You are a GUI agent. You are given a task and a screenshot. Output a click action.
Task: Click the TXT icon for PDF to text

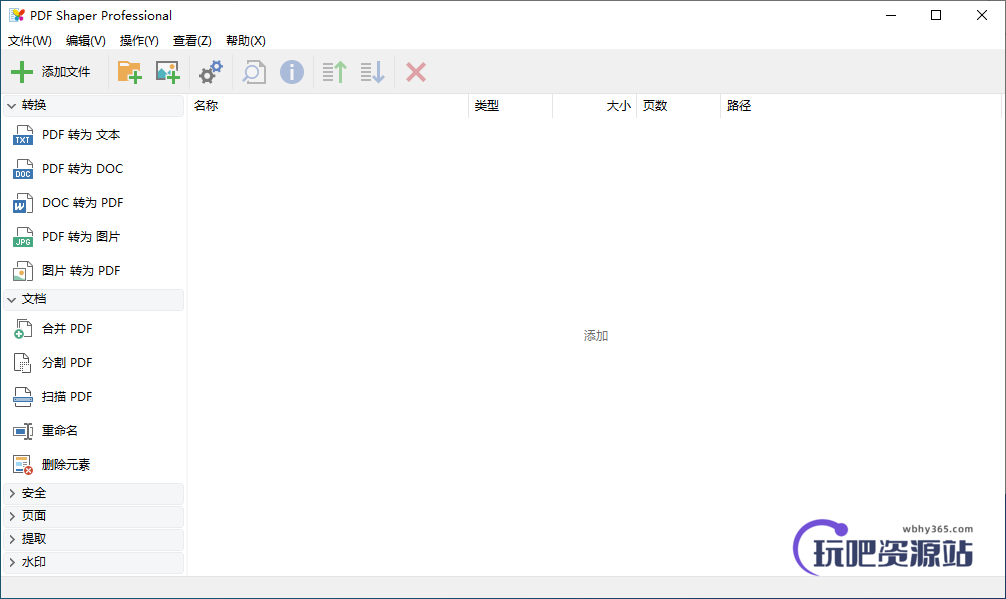23,135
